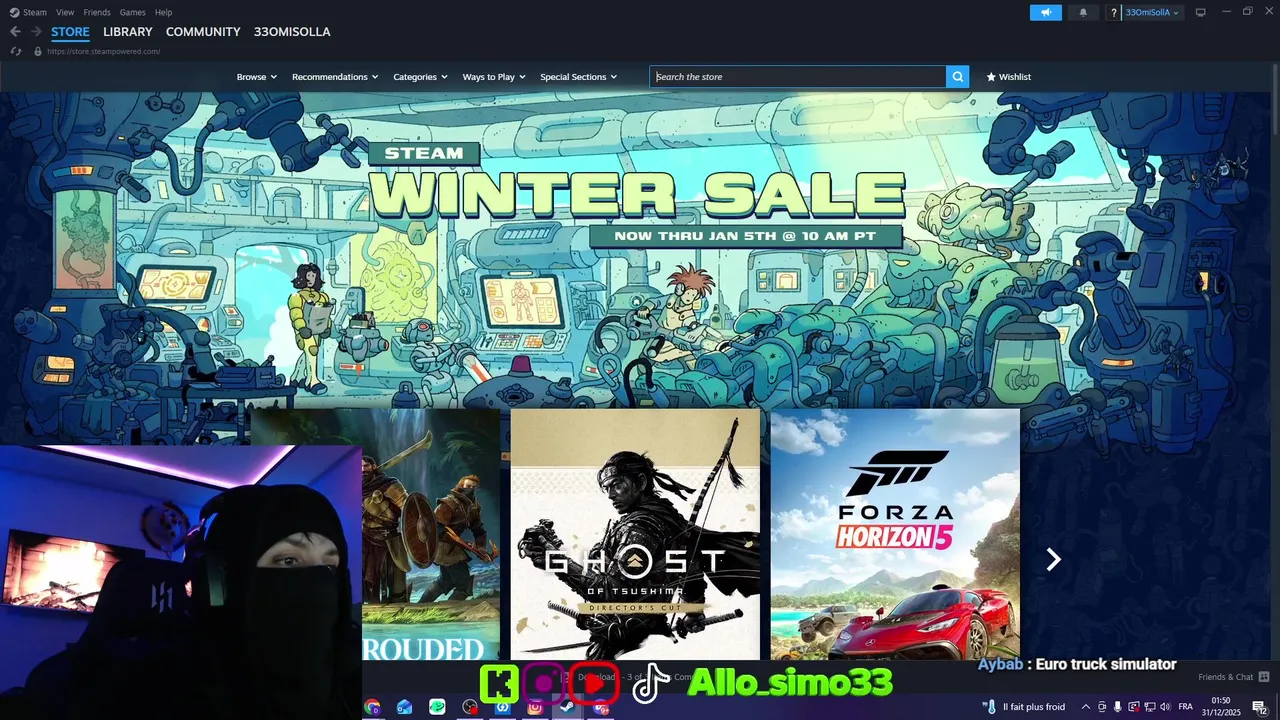
Task: Switch to the COMMUNITY tab
Action: [x=203, y=32]
